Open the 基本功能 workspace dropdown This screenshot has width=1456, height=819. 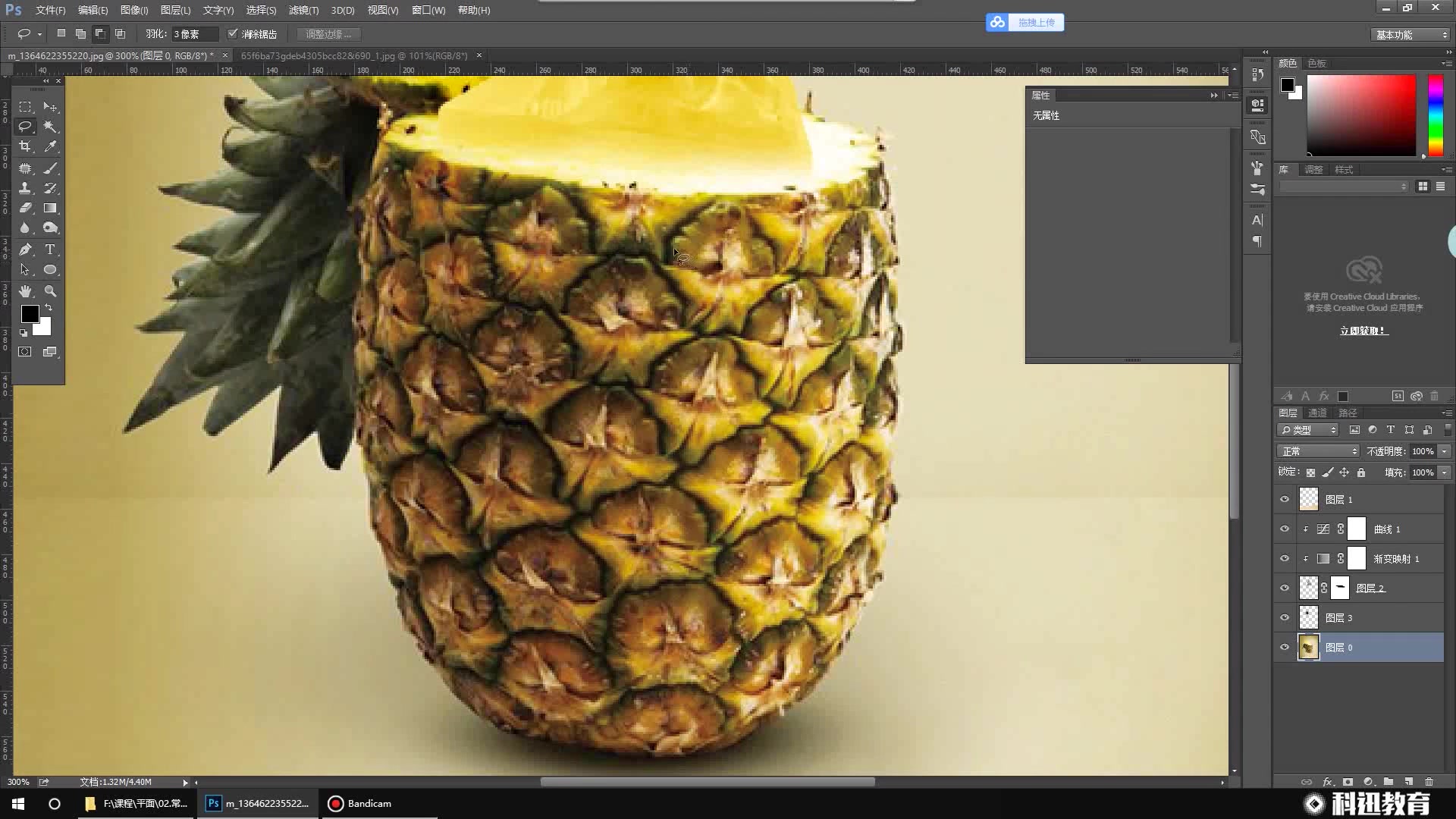click(x=1411, y=35)
